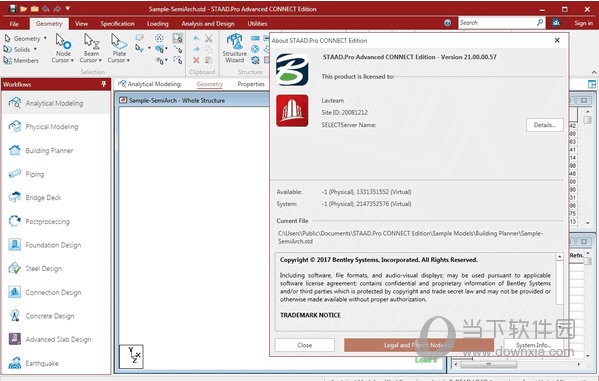Screen dimensions: 599x381
Task: Click the Sign in link
Action: click(583, 23)
